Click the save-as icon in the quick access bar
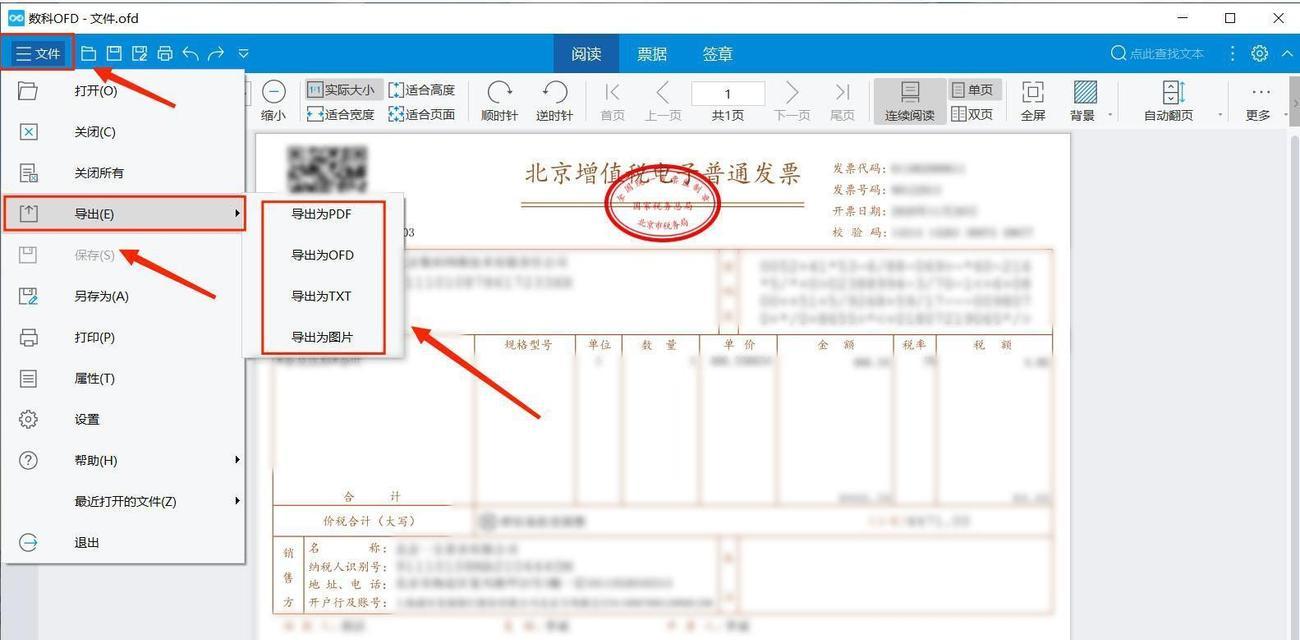 (140, 53)
